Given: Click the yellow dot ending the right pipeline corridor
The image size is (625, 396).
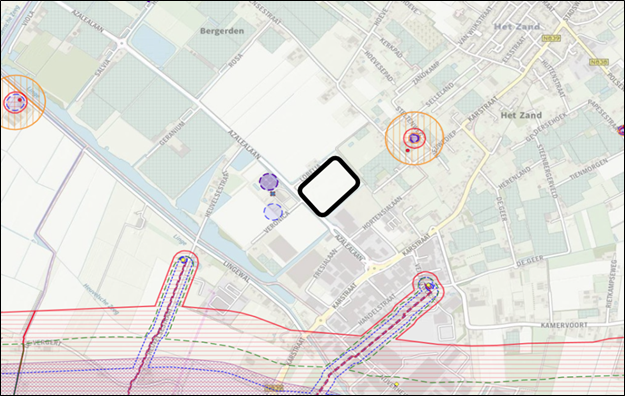Looking at the screenshot, I should pos(428,286).
